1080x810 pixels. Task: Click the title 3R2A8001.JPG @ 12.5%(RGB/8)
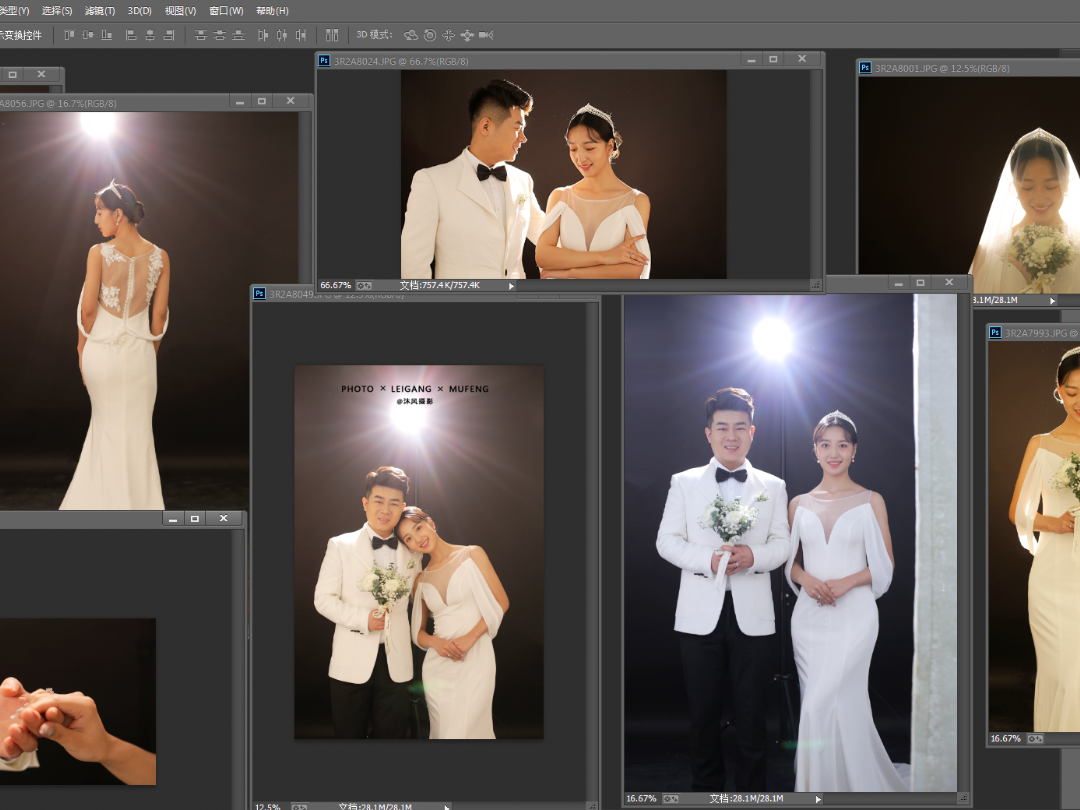click(x=942, y=68)
